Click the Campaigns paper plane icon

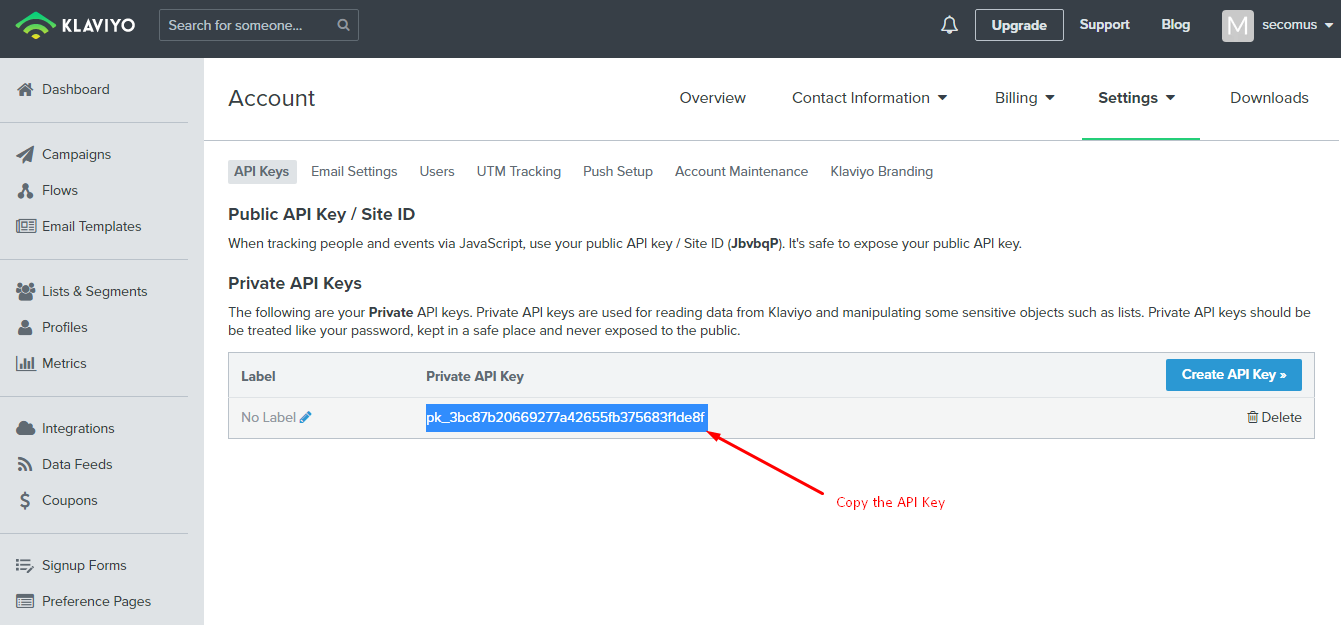click(x=26, y=154)
